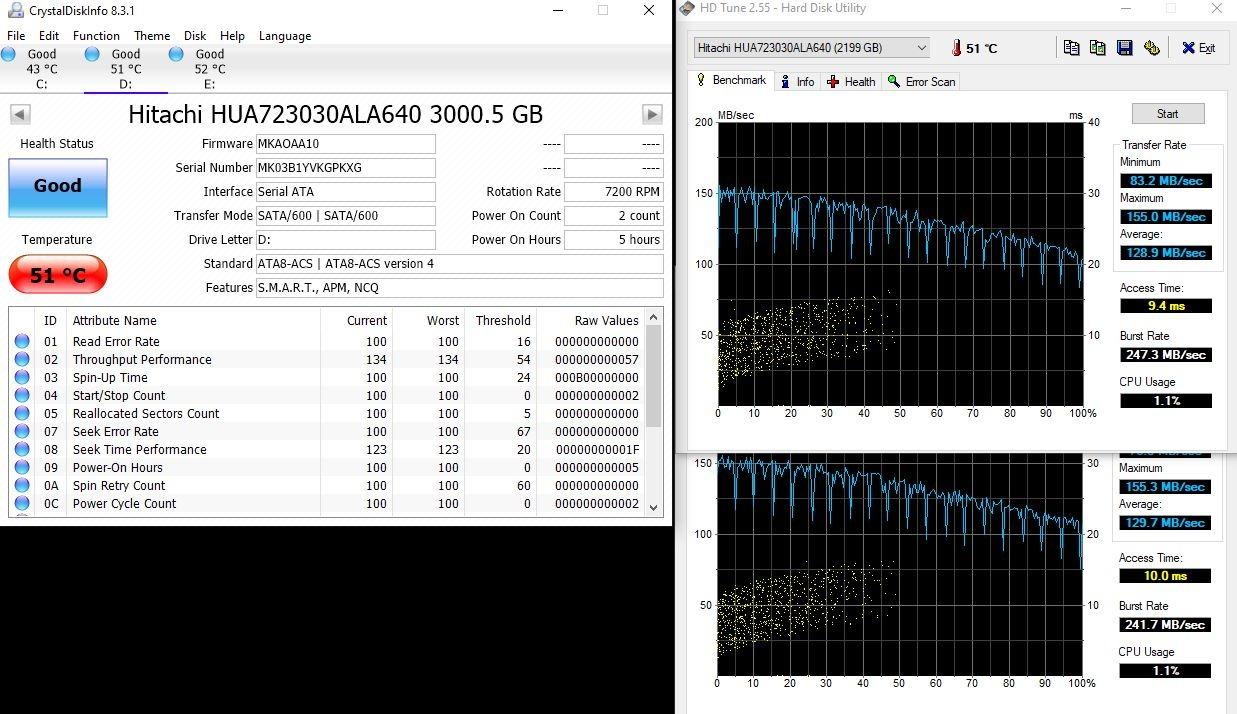This screenshot has width=1237, height=714.
Task: Select the Benchmark tab
Action: point(731,80)
